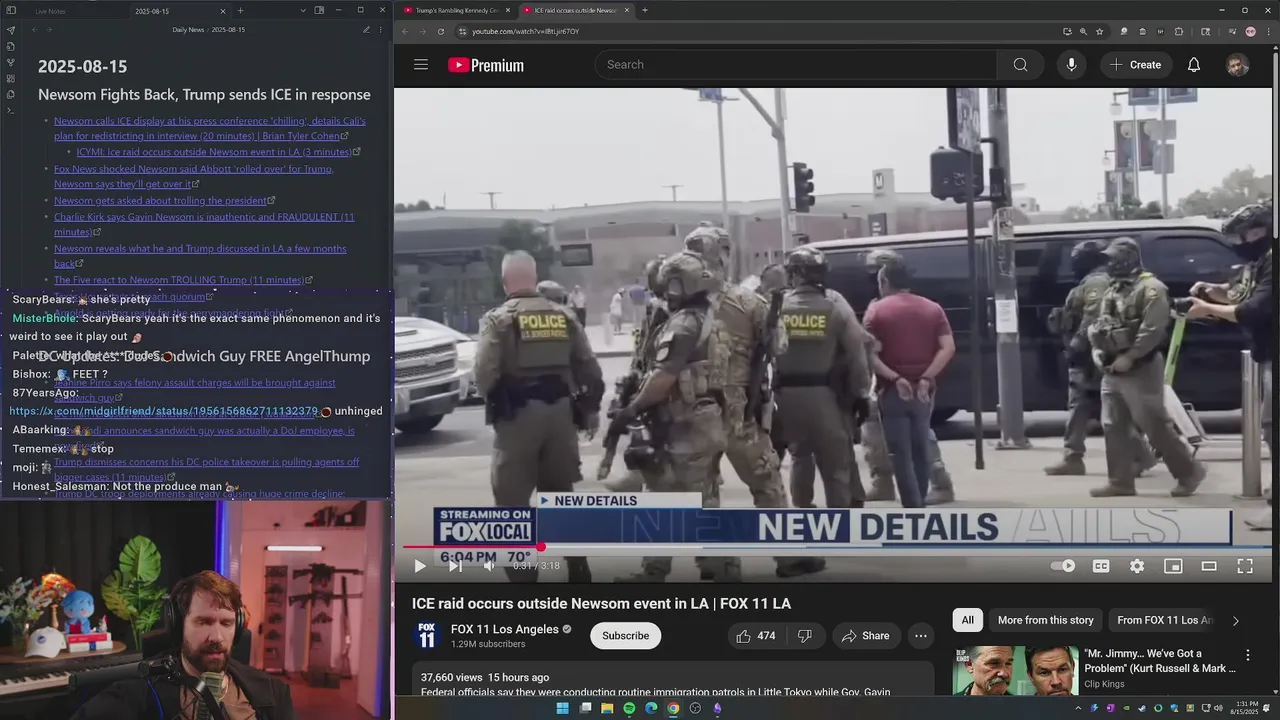Click the FOX 11 channel avatar
Image resolution: width=1280 pixels, height=720 pixels.
(x=427, y=636)
